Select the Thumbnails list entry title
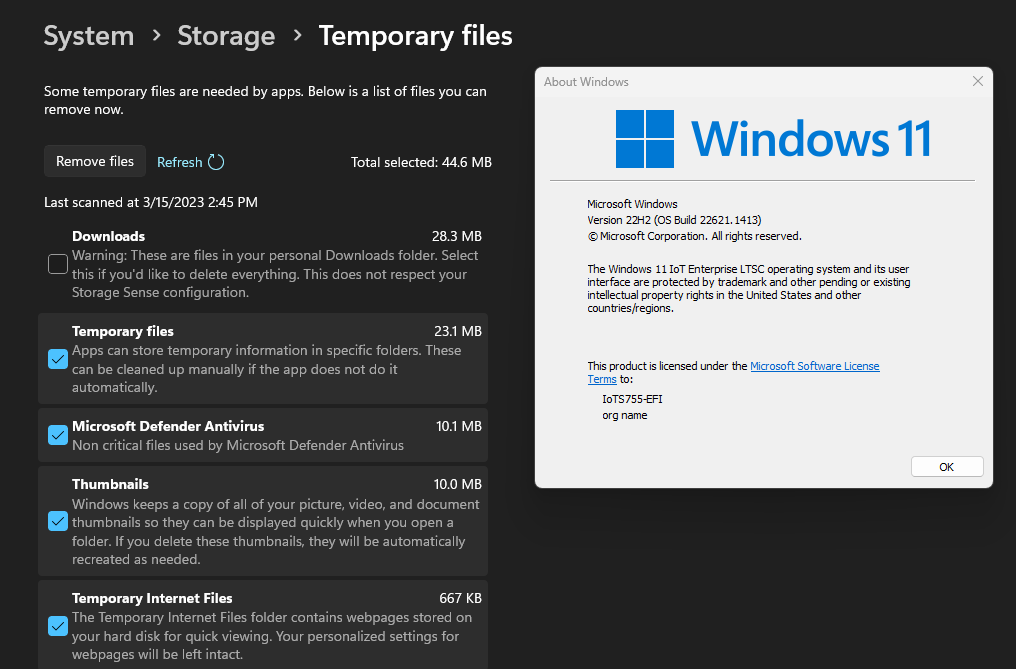Viewport: 1016px width, 669px height. 110,484
